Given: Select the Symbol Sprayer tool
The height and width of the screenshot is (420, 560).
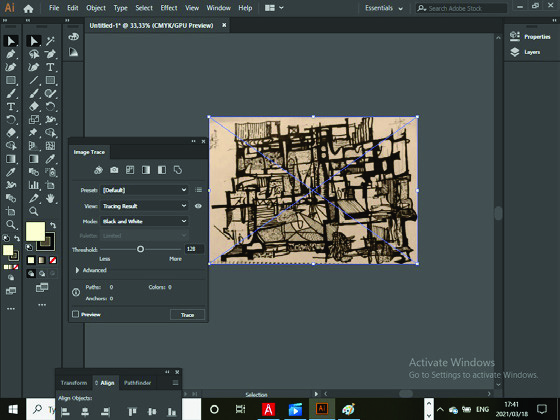Looking at the screenshot, I should pos(50,172).
